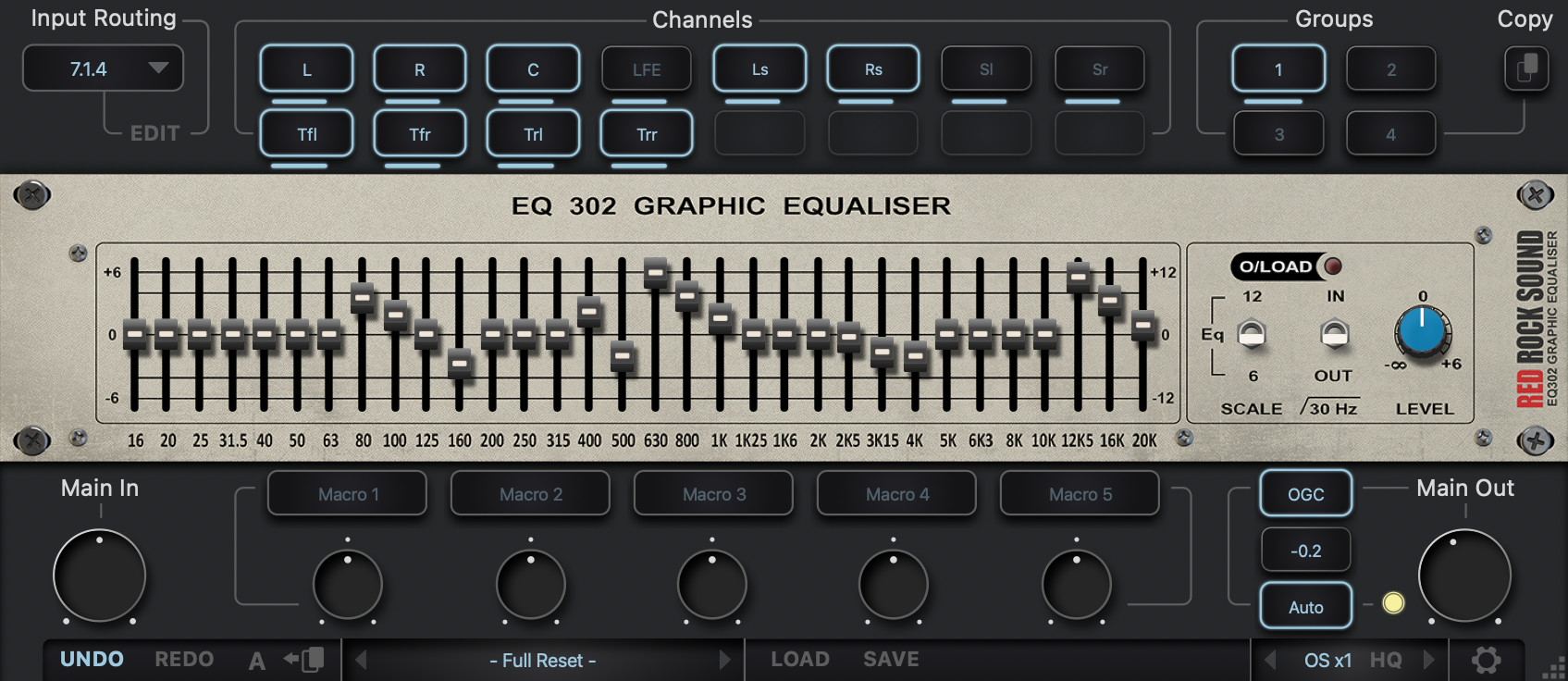Click the EDIT input routing button

click(x=154, y=133)
